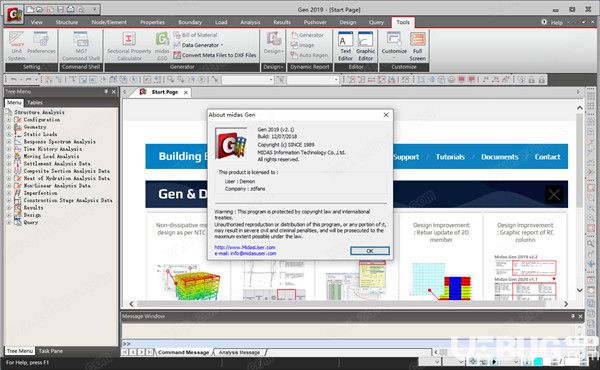Expand the Geometry tree node
This screenshot has height=370, width=600.
point(9,127)
